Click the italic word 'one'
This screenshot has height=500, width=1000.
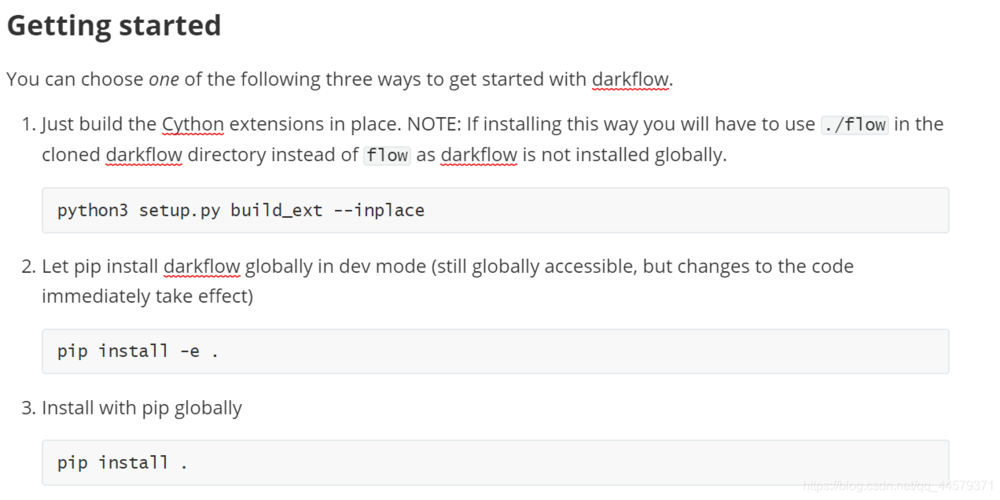164,80
